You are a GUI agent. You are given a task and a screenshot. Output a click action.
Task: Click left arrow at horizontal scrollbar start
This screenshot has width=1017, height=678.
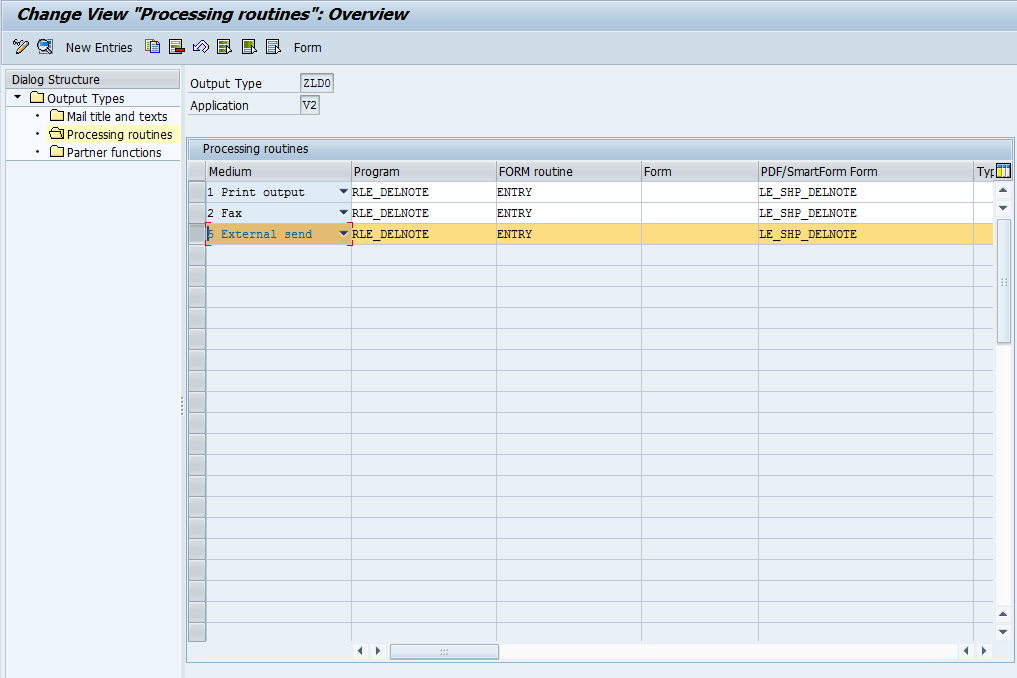click(x=360, y=651)
